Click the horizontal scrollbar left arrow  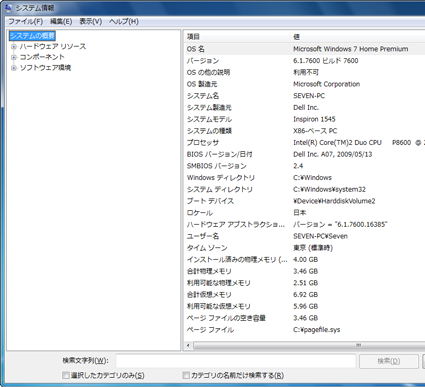(x=188, y=345)
